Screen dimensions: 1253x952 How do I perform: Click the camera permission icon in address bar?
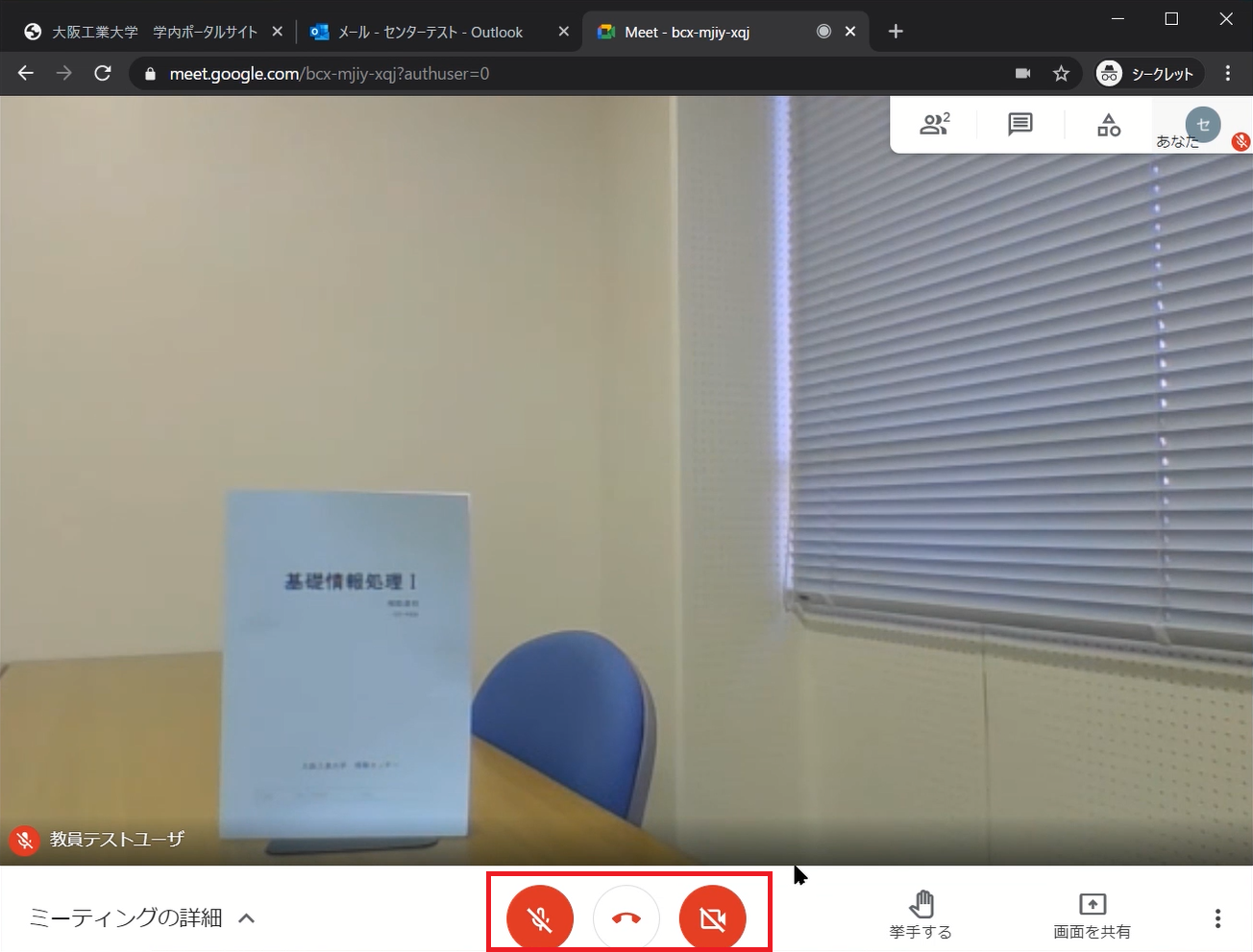pos(1022,74)
